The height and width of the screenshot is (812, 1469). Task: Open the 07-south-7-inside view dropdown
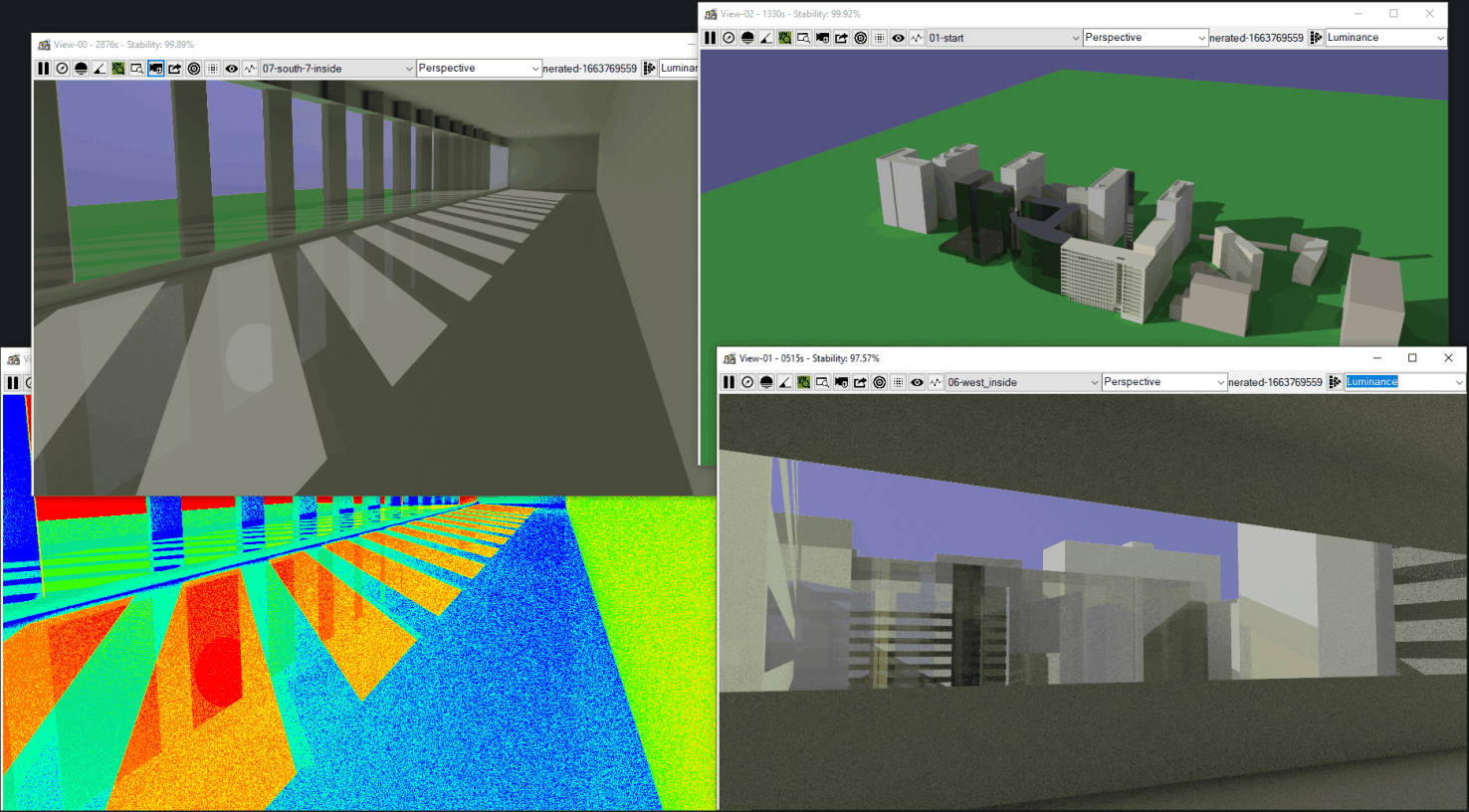coord(338,68)
